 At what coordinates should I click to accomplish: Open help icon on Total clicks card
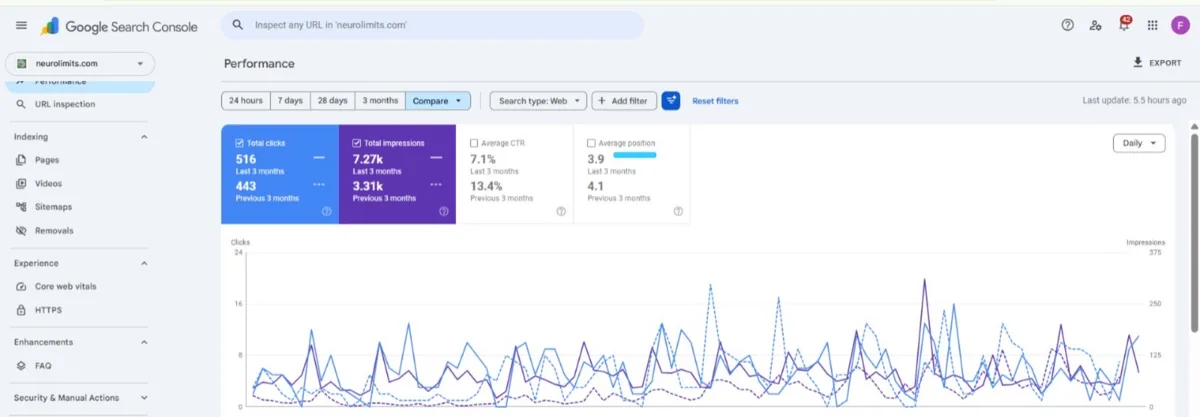coord(326,211)
